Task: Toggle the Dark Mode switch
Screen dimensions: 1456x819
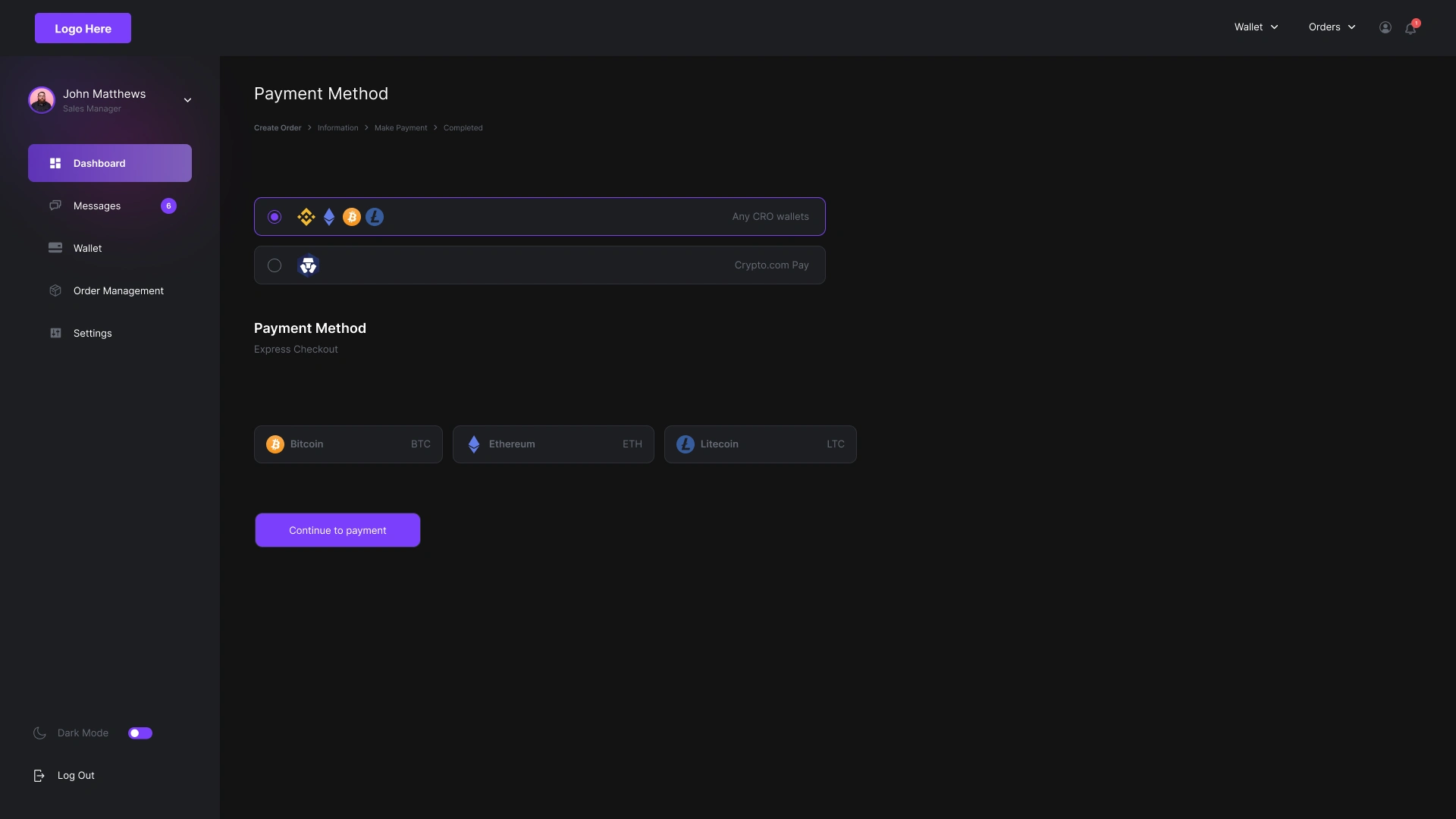Action: click(x=140, y=733)
